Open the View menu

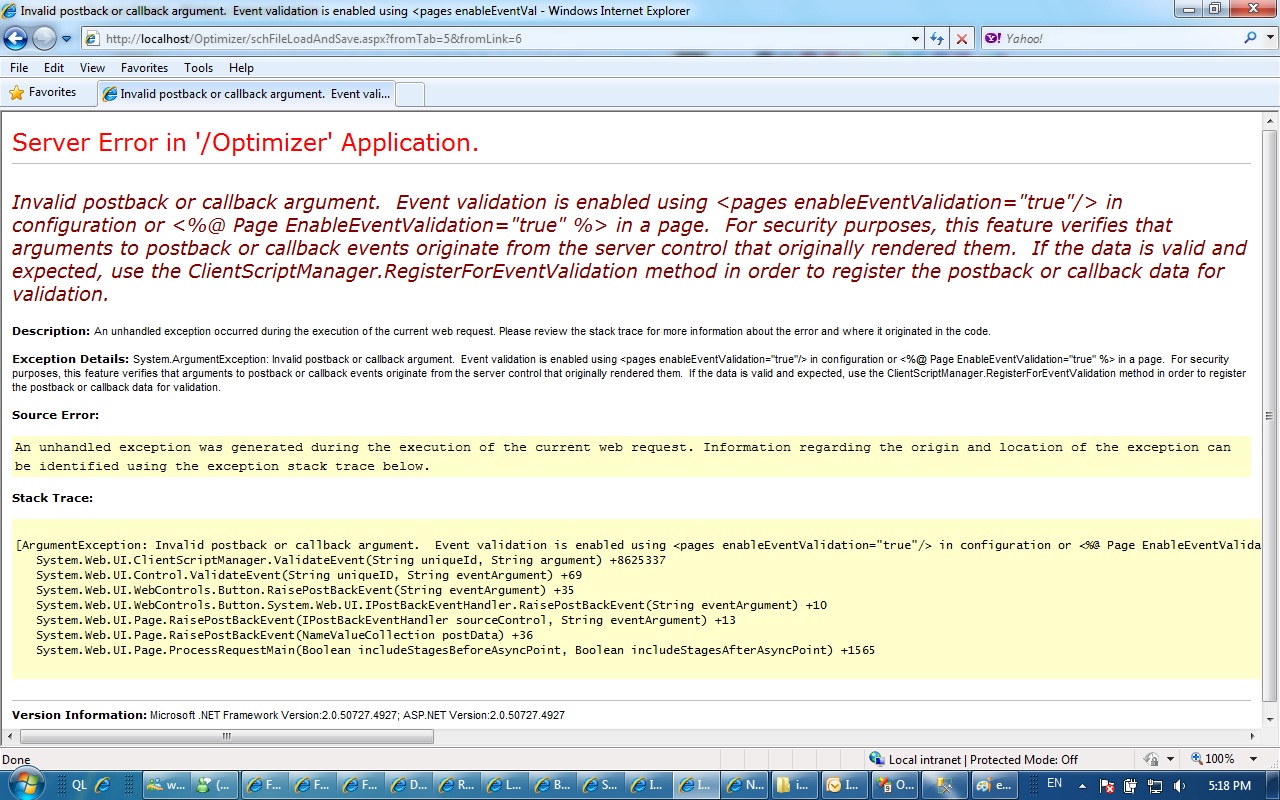pos(93,68)
